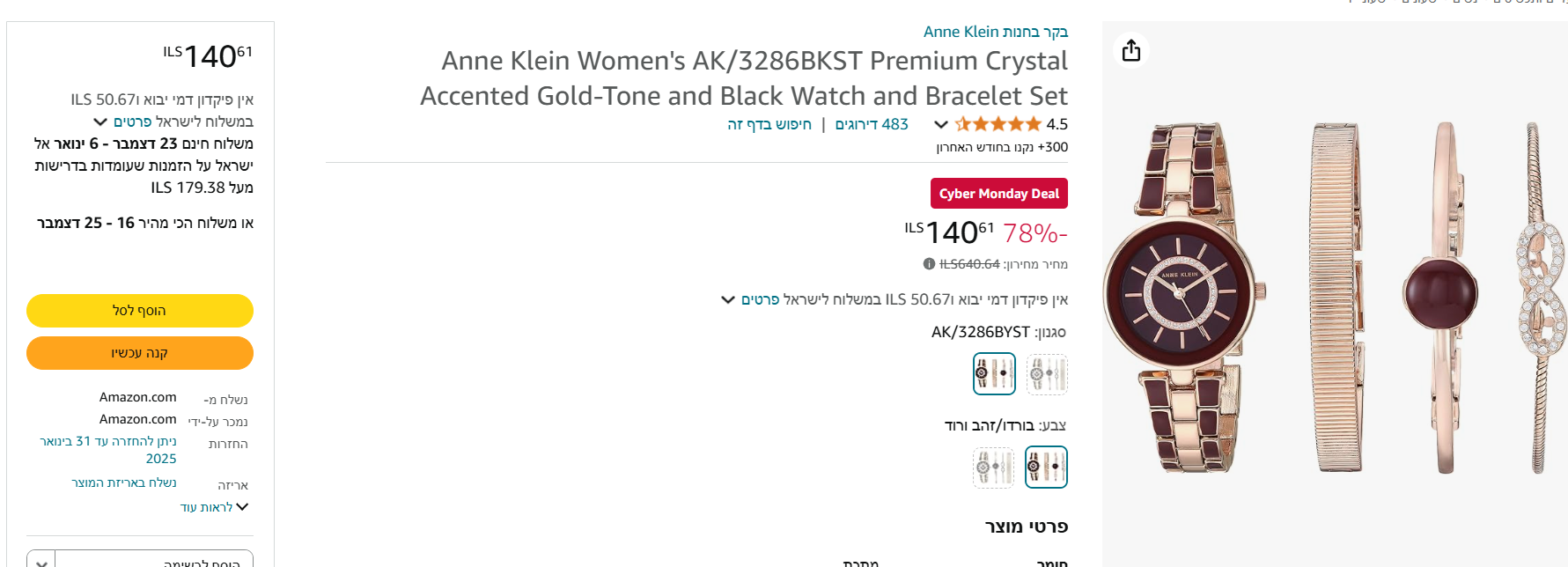The height and width of the screenshot is (567, 1568).
Task: Choose the selected burgundy/rose gold color swatch
Action: pyautogui.click(x=1046, y=467)
